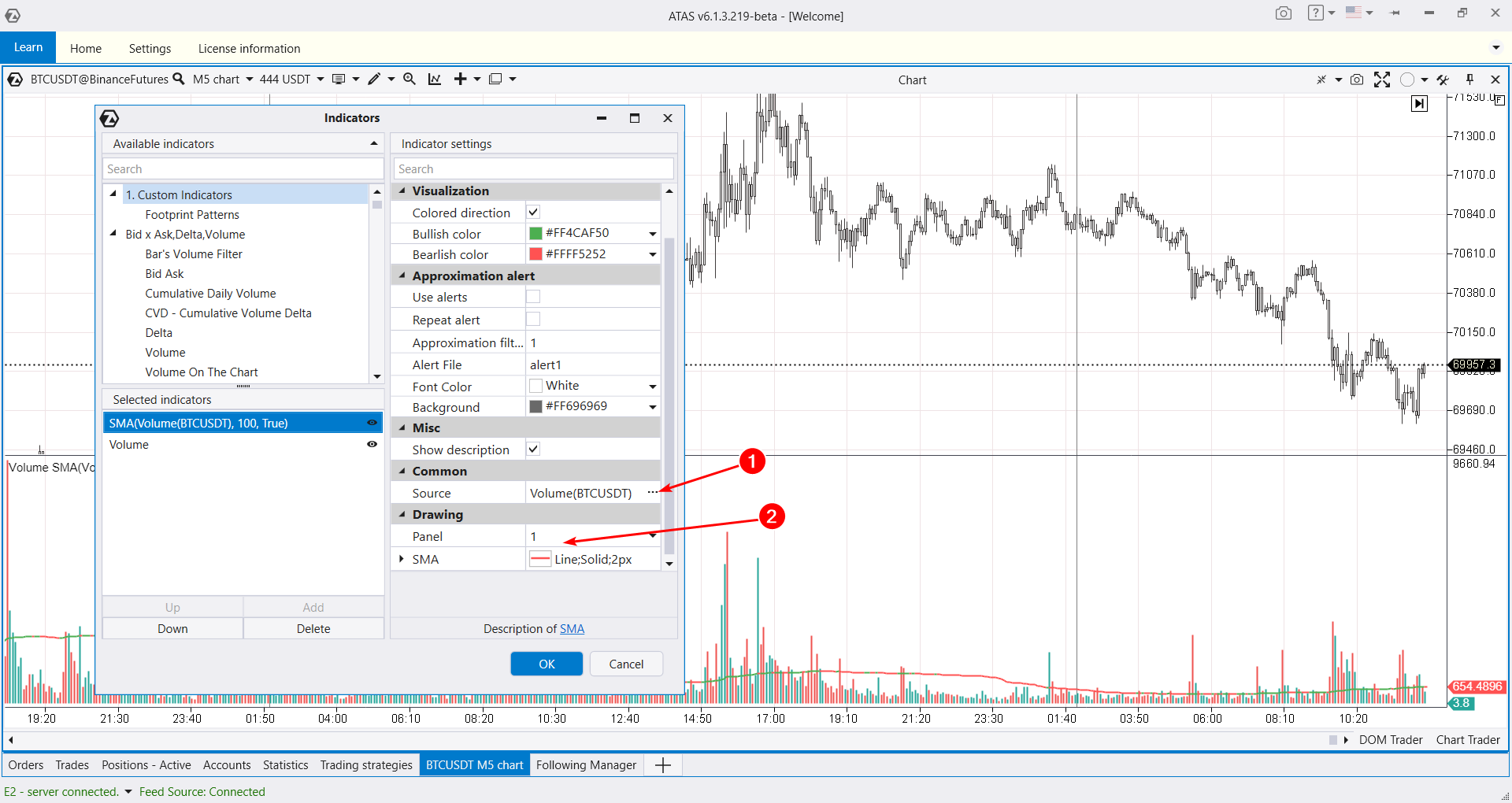
Task: Click the Bullish color green swatch
Action: [535, 233]
